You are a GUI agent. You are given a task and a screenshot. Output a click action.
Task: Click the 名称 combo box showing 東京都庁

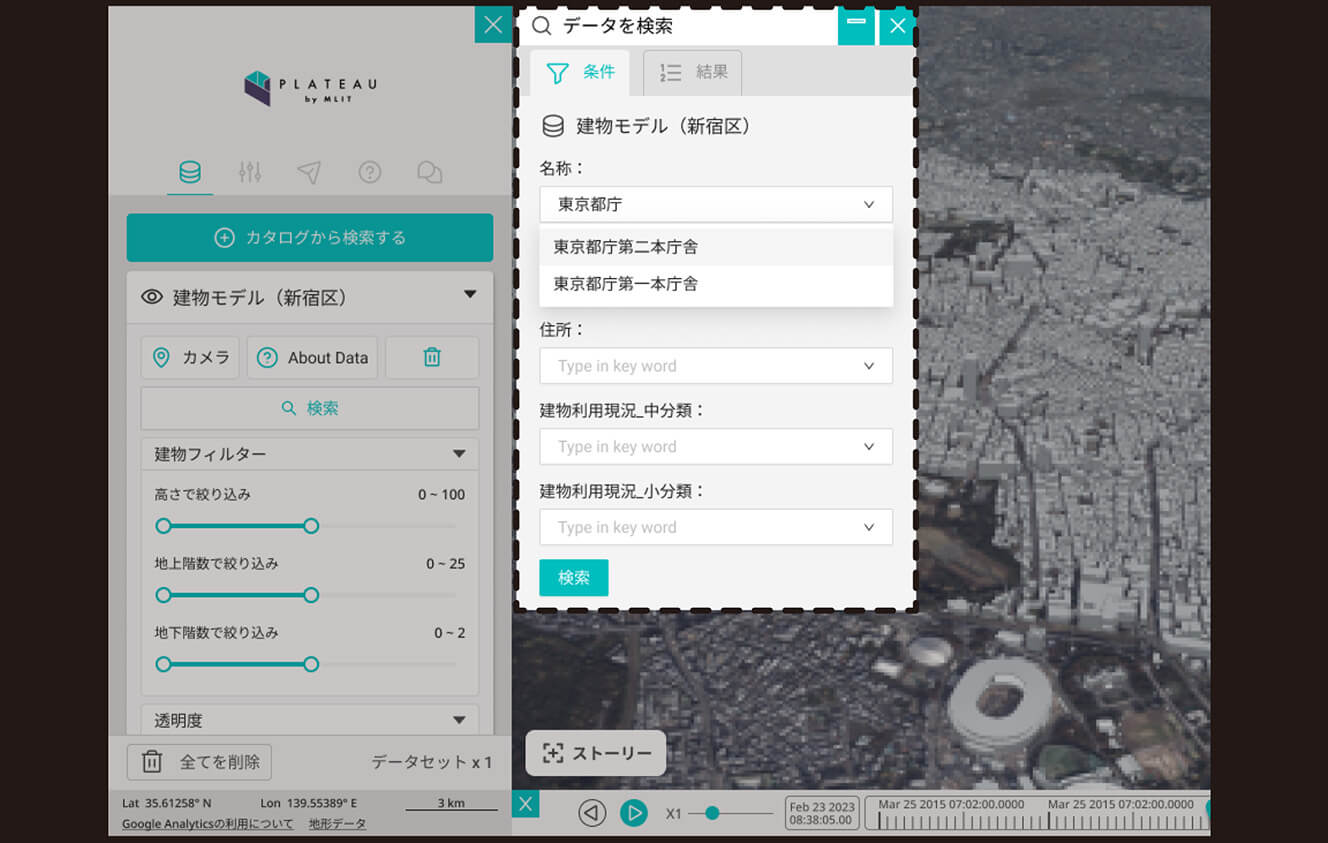(x=716, y=204)
